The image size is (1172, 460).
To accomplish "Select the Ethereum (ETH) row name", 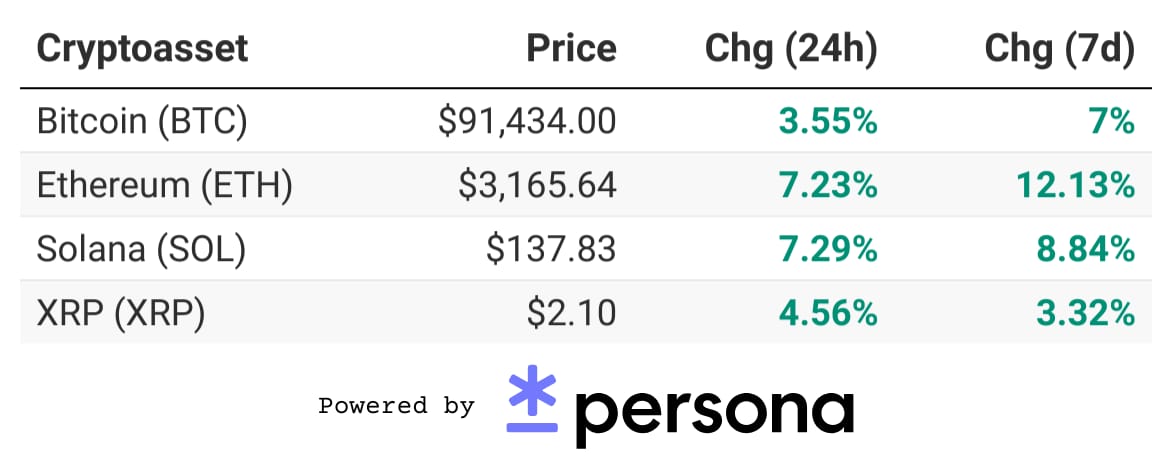I will point(164,185).
